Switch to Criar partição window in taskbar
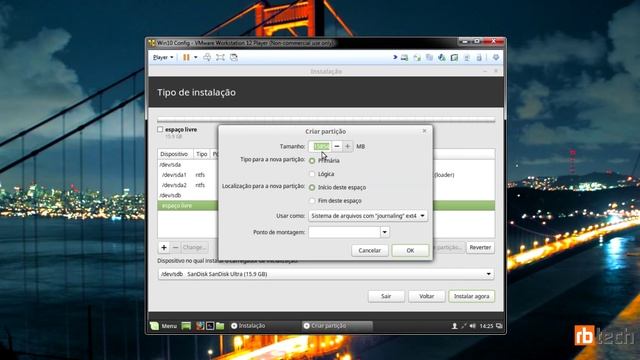 point(337,326)
